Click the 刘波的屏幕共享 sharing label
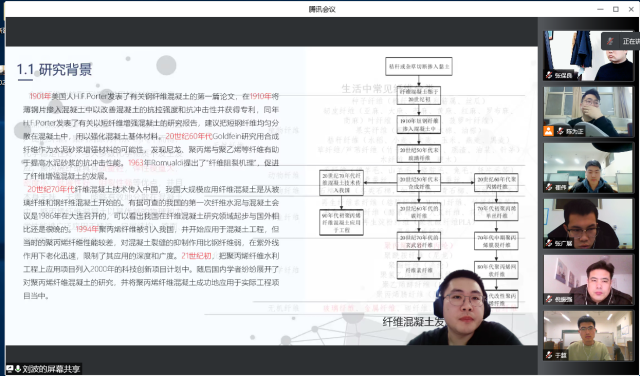The height and width of the screenshot is (376, 640). tap(51, 369)
